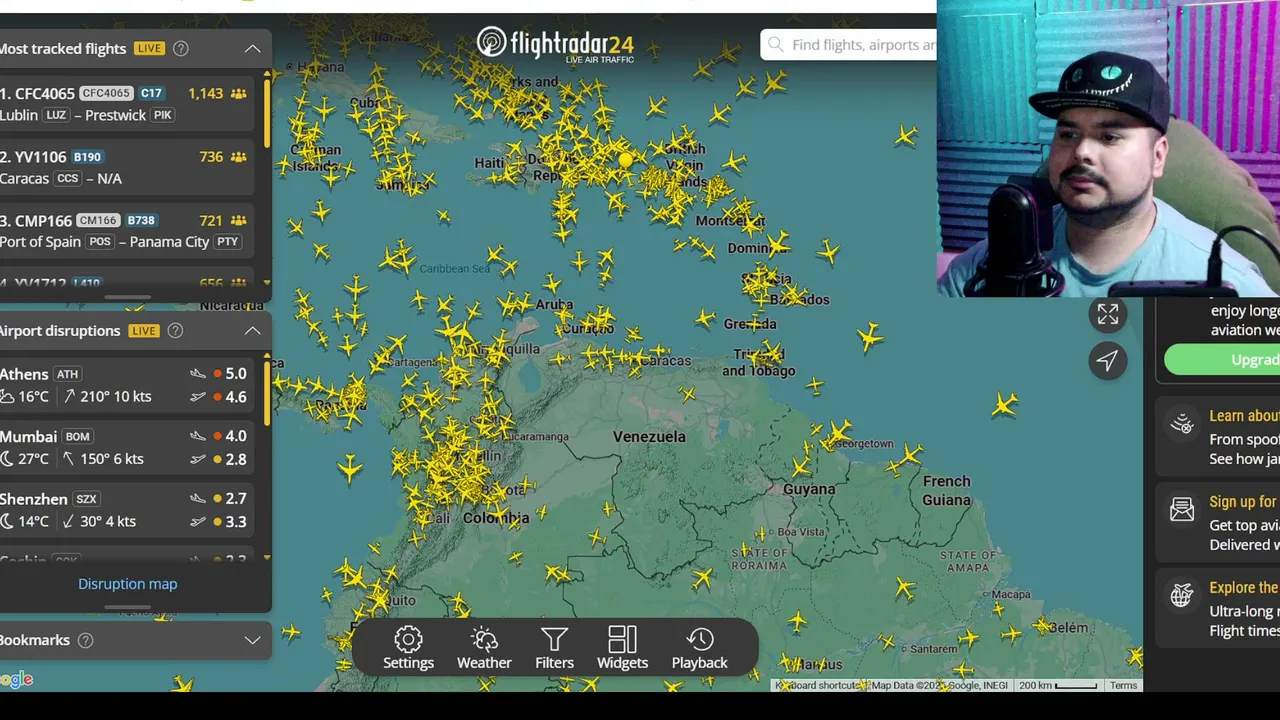The height and width of the screenshot is (720, 1280).
Task: Click the Find flights, airports search field
Action: 850,45
